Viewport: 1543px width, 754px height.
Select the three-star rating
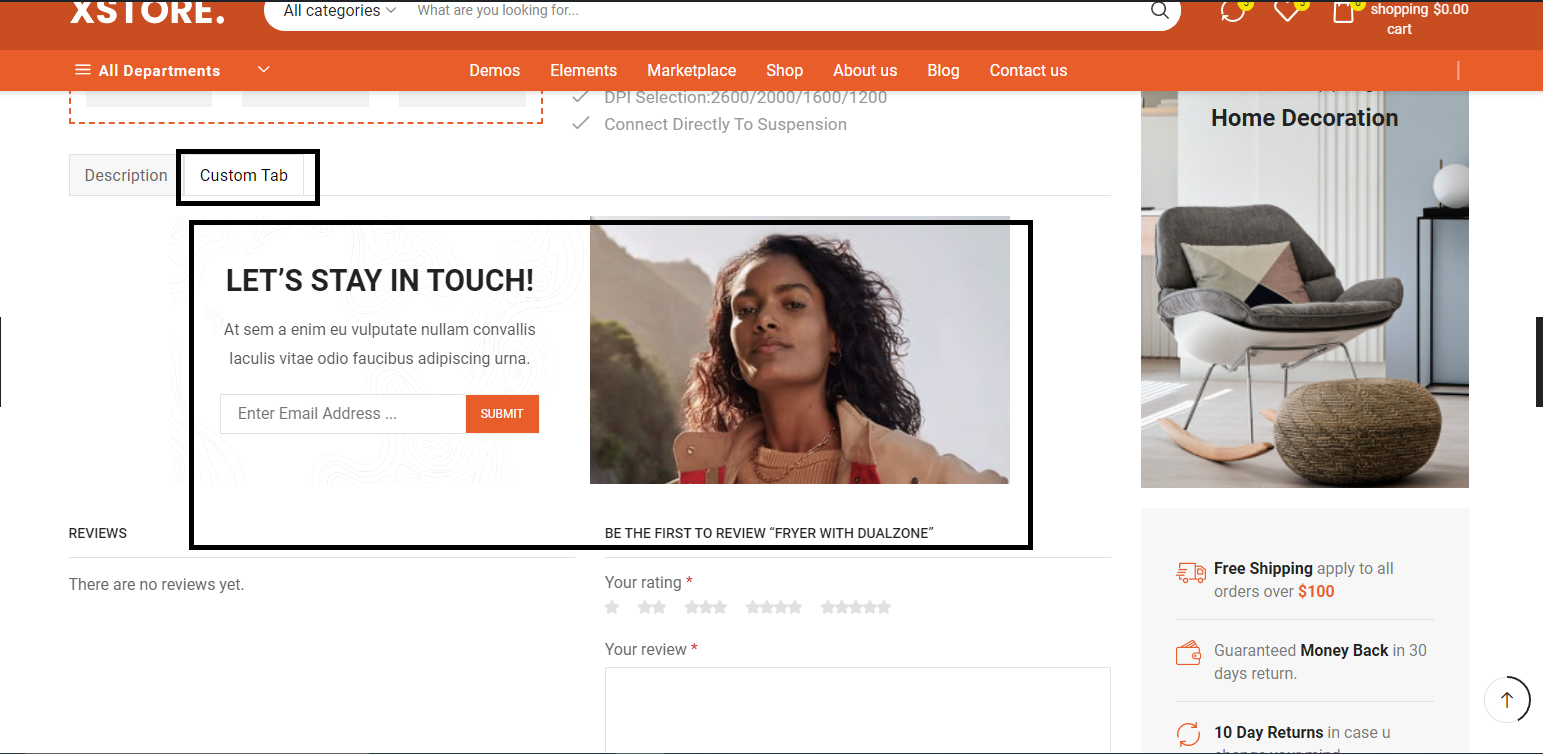tap(706, 607)
